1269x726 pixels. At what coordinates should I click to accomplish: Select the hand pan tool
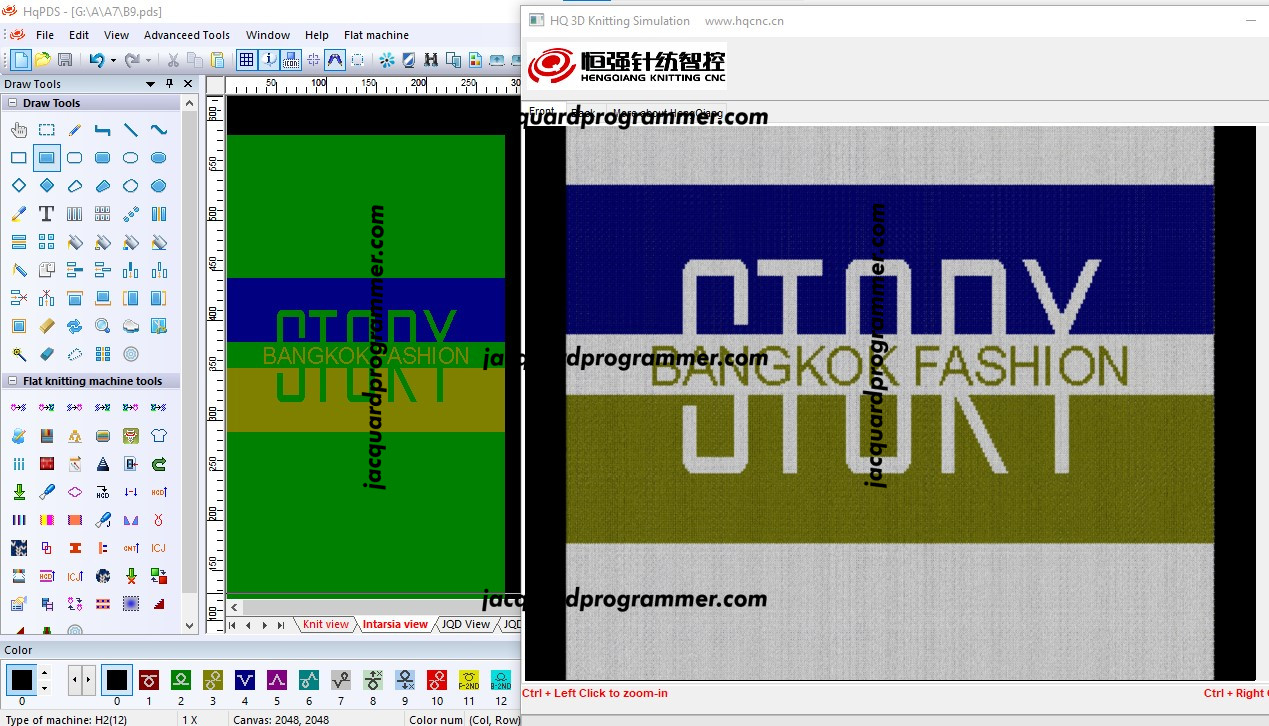tap(19, 130)
